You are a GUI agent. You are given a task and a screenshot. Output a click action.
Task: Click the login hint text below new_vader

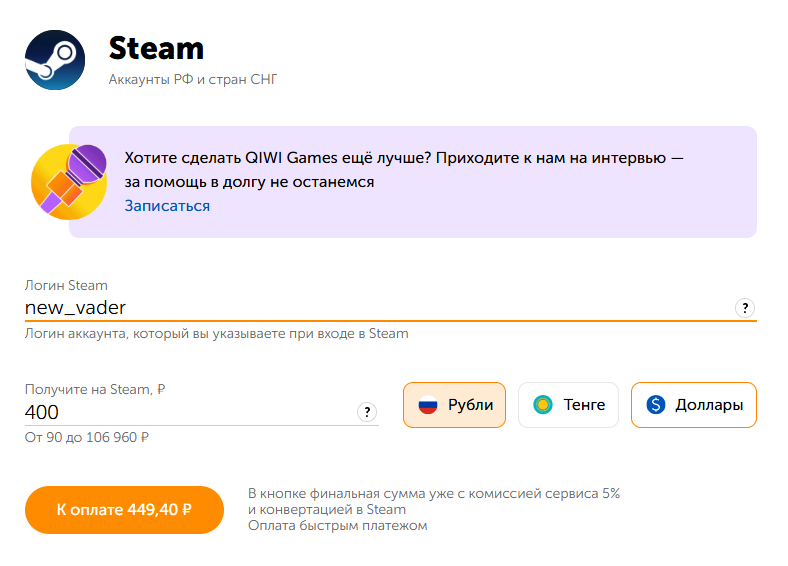[216, 334]
